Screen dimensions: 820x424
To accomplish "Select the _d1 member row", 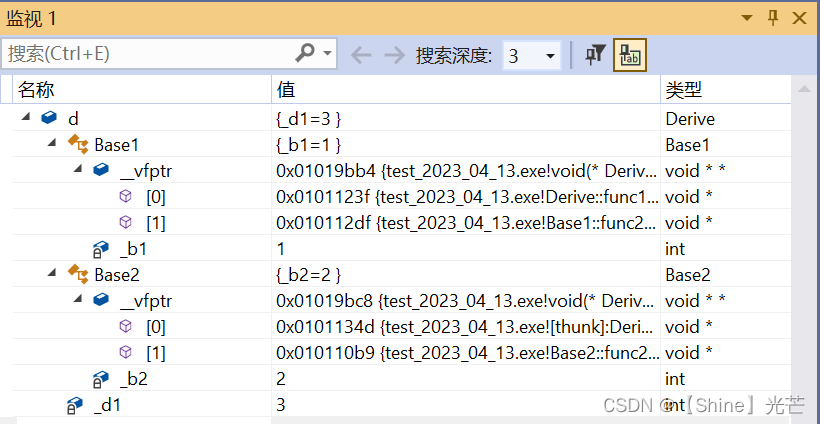I will point(107,406).
